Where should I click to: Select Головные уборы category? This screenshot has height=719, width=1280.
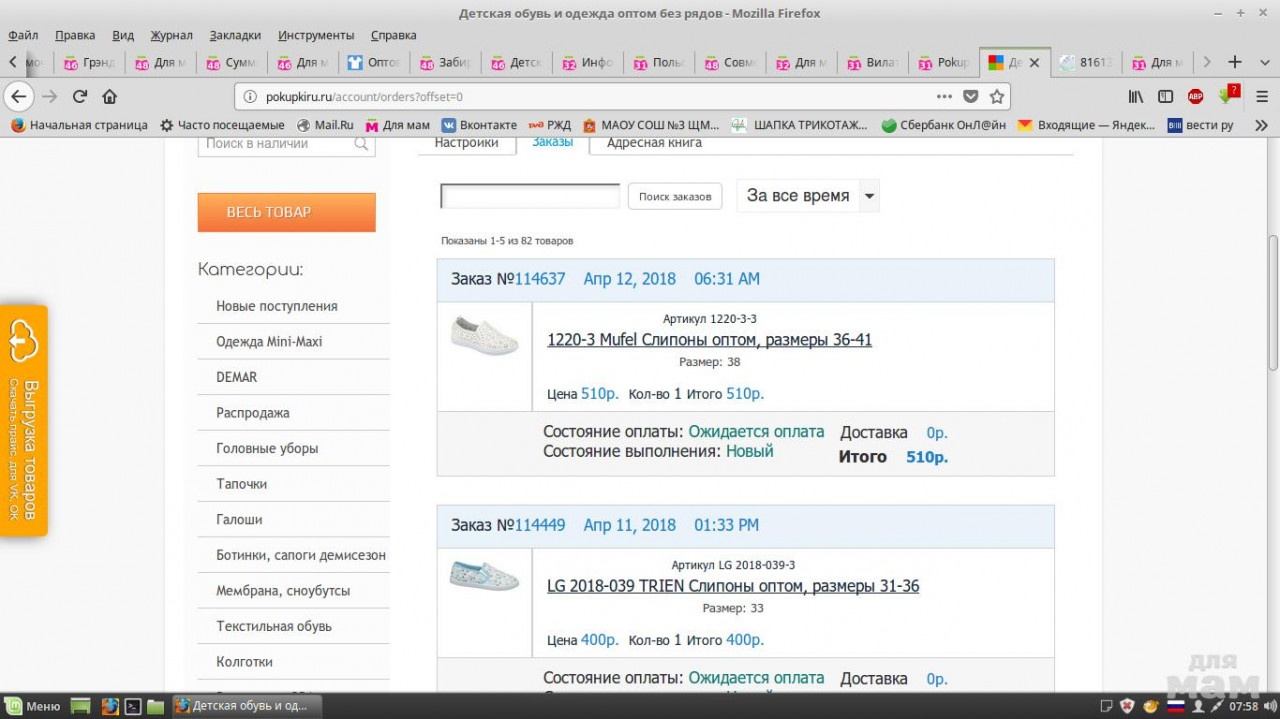(267, 448)
